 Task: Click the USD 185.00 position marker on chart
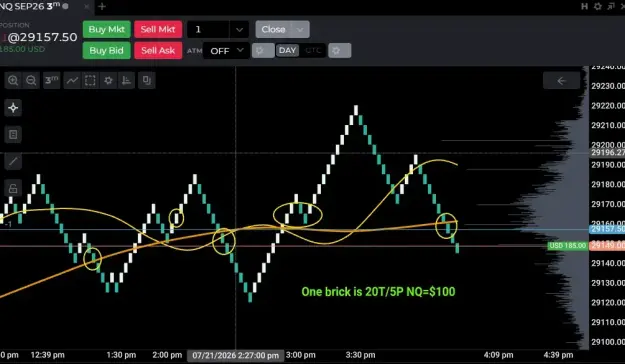567,246
